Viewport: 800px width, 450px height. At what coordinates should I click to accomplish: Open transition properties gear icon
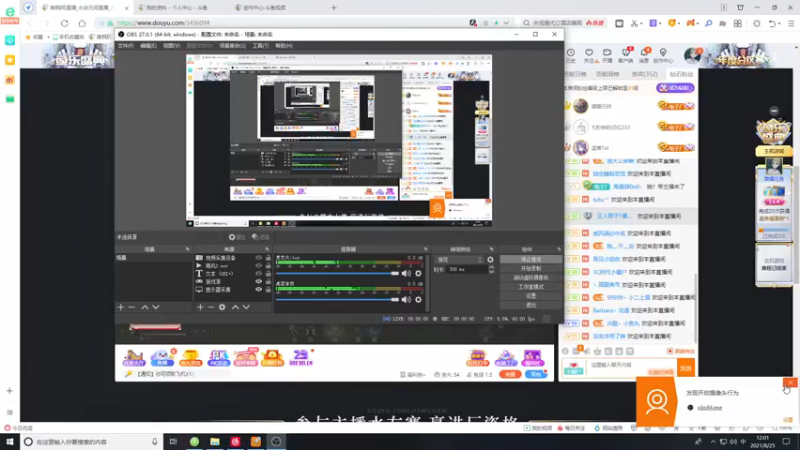[490, 260]
